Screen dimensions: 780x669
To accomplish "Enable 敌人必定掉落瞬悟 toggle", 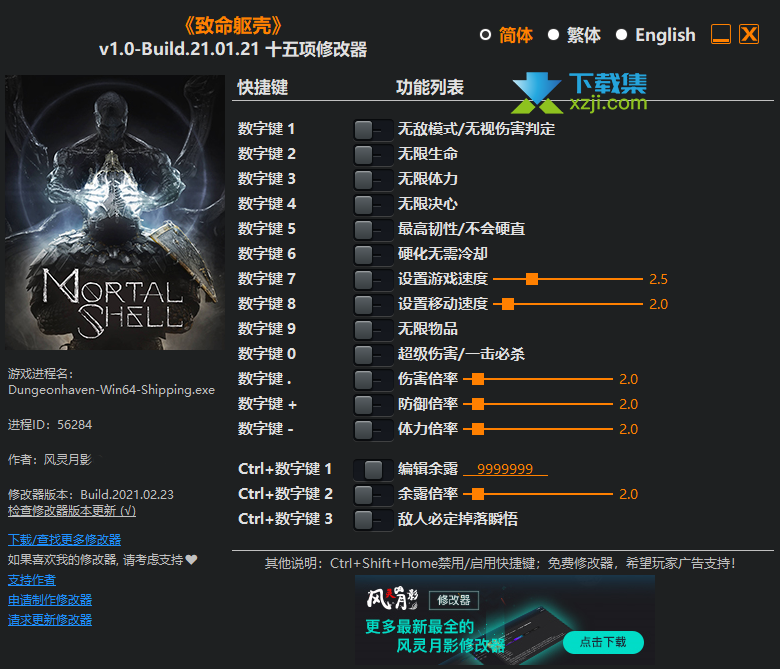I will (373, 520).
